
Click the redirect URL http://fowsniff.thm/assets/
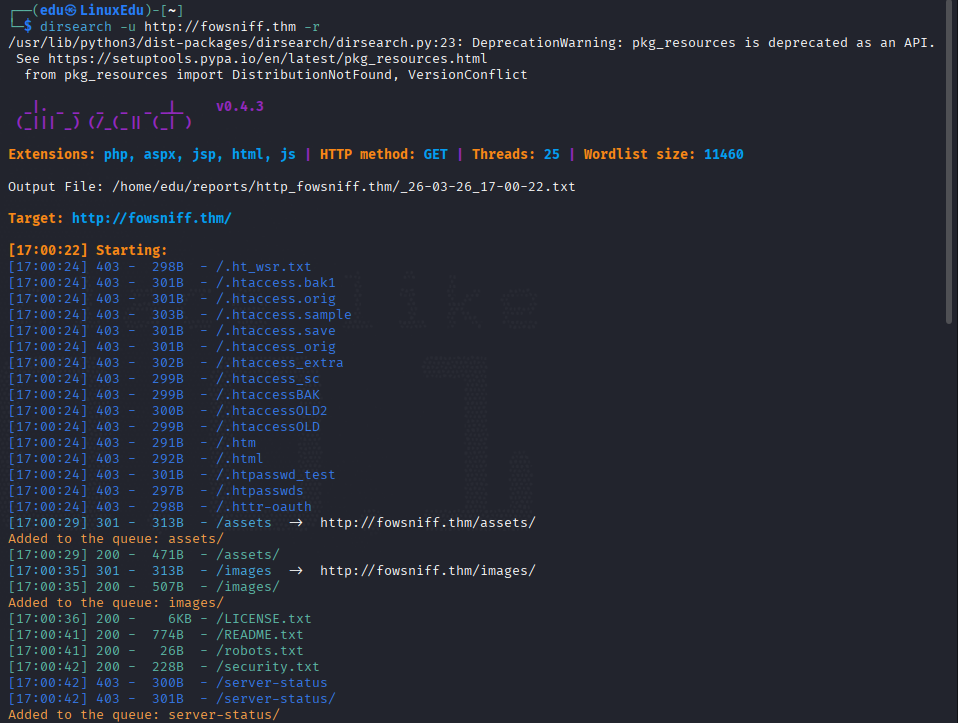click(x=428, y=523)
